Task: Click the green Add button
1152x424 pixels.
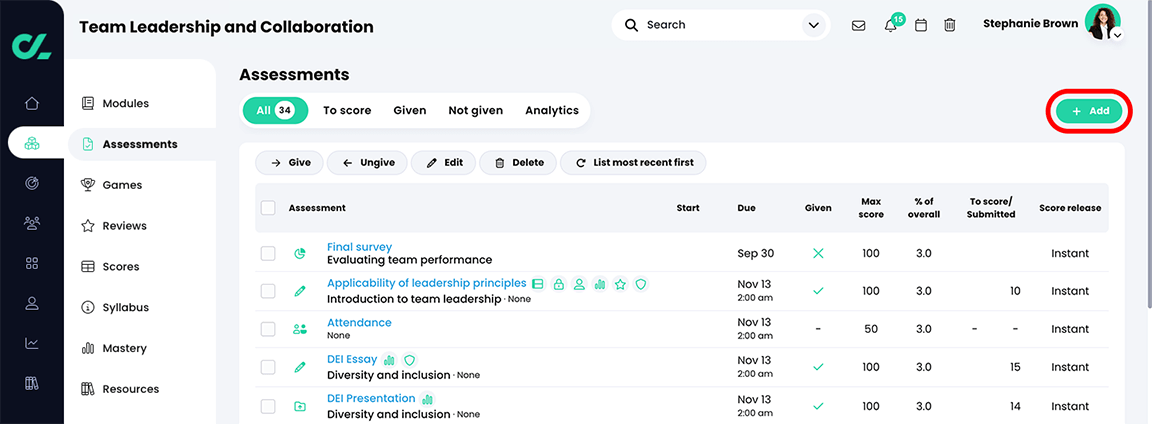Action: click(1089, 111)
